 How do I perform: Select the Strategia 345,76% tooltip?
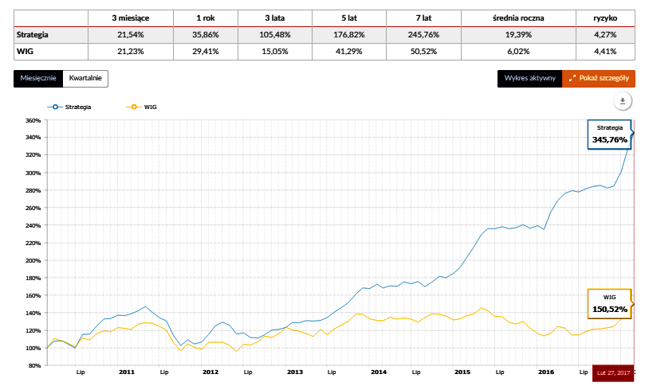(x=610, y=134)
